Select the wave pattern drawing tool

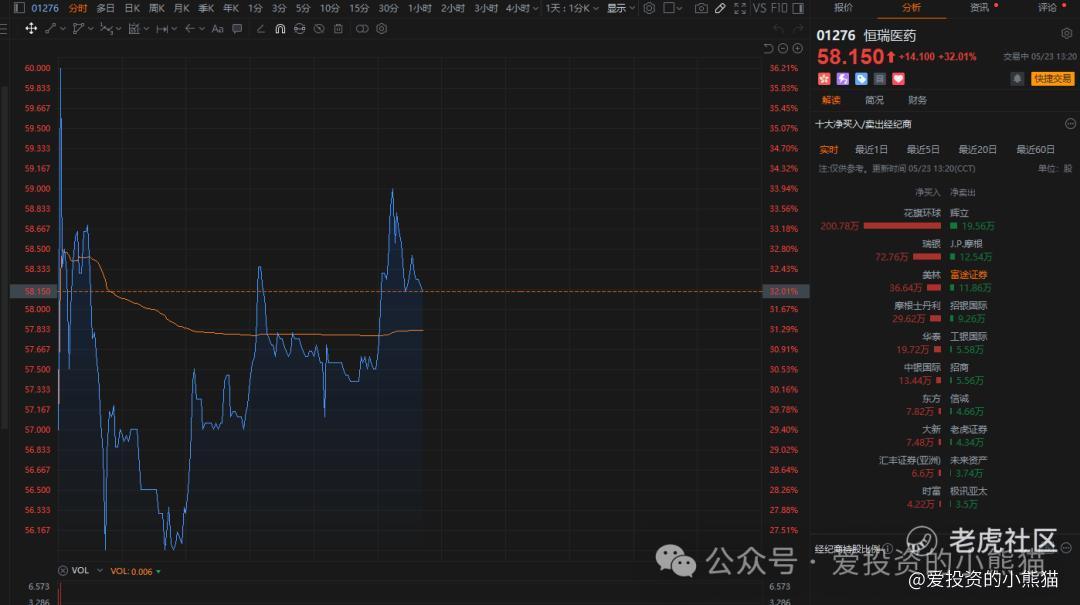pyautogui.click(x=106, y=29)
